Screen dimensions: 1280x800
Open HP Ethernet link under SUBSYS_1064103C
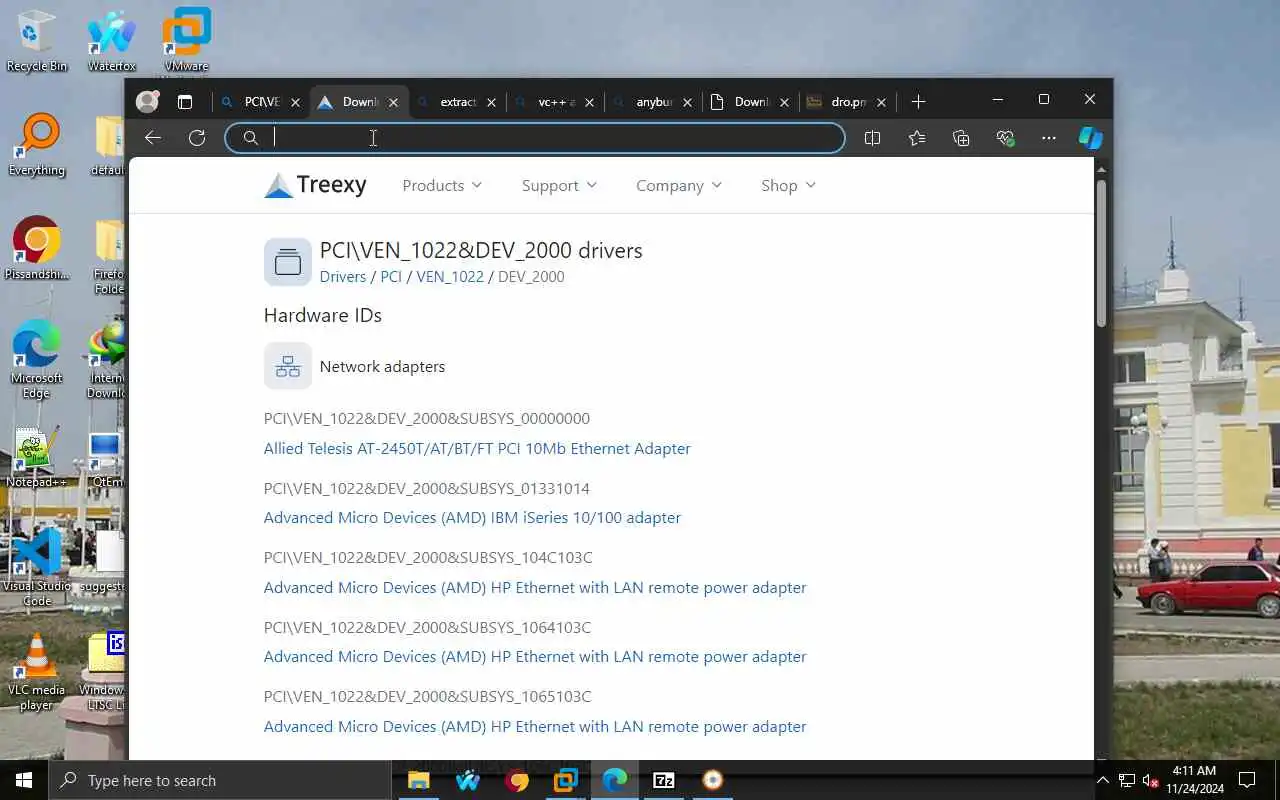point(535,657)
